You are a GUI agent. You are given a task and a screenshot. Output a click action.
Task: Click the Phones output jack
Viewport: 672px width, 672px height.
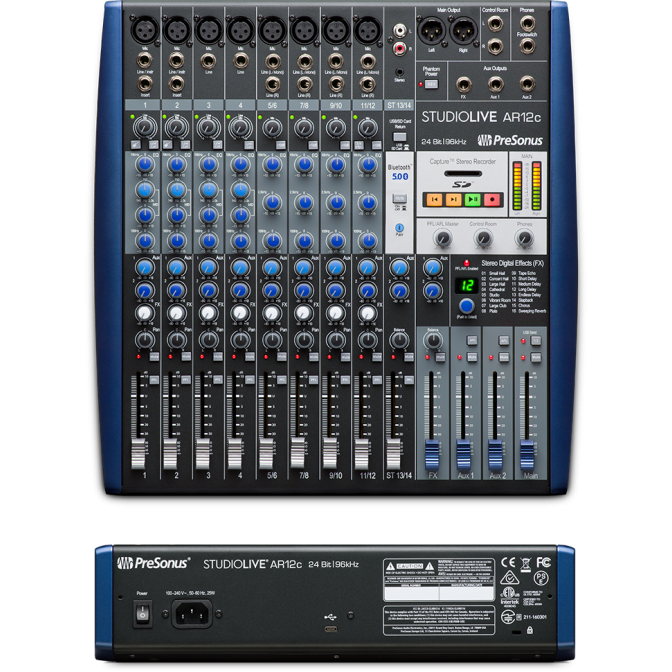(527, 23)
